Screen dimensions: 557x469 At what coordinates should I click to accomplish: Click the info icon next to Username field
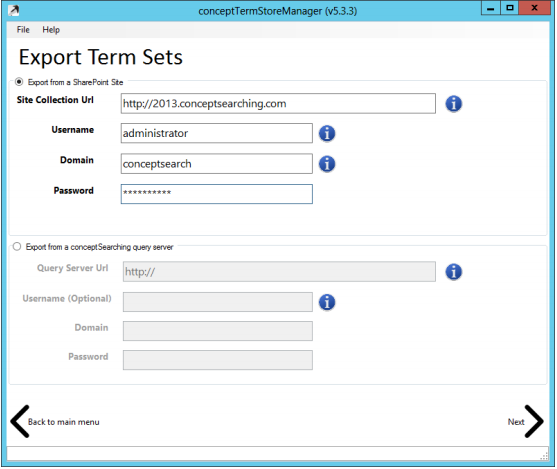point(327,134)
